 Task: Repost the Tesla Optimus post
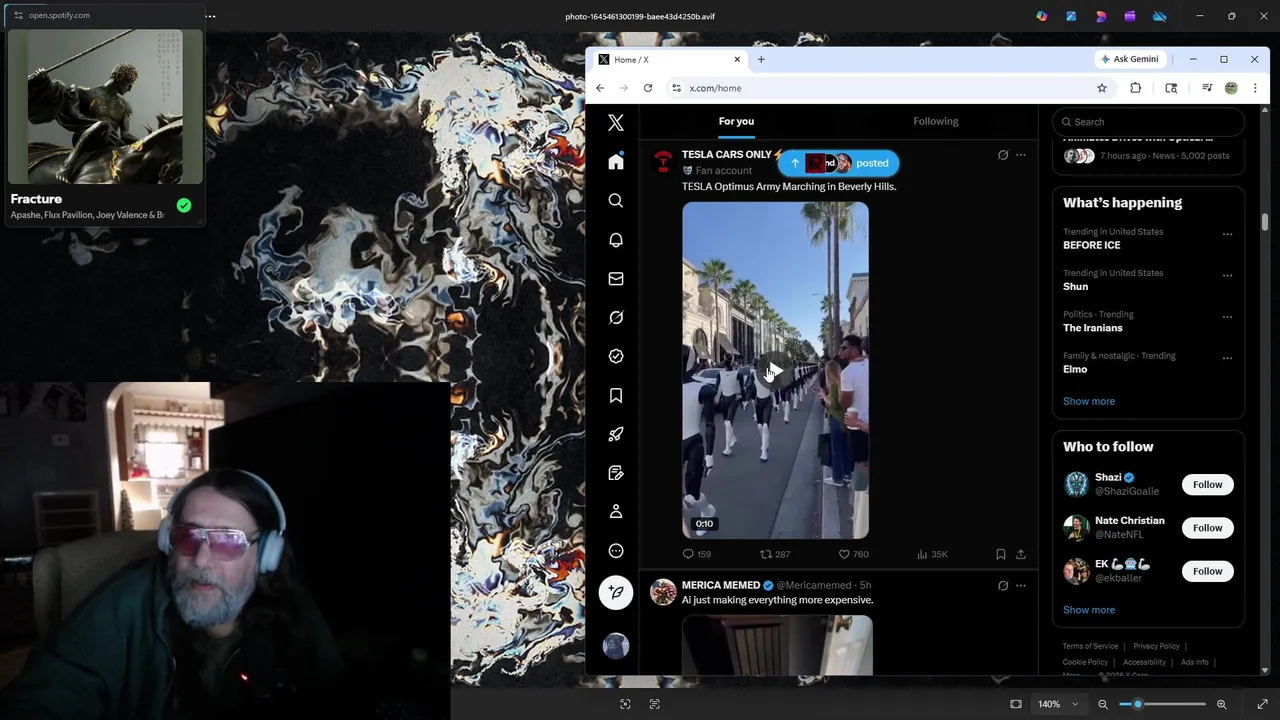pyautogui.click(x=775, y=554)
